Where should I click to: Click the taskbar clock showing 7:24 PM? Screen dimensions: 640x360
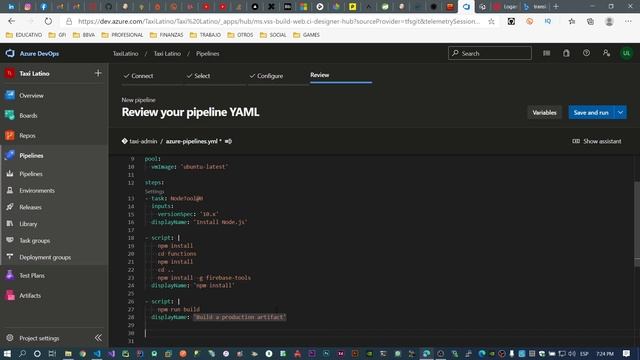(x=605, y=353)
